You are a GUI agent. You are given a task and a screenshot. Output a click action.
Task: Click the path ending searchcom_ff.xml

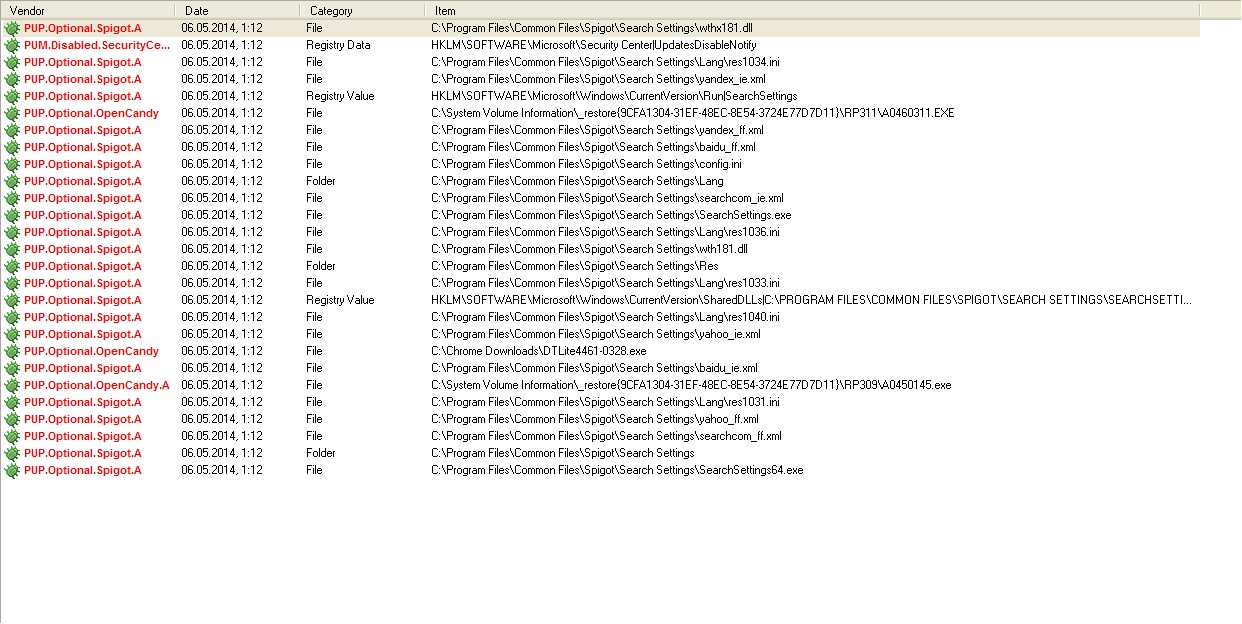pyautogui.click(x=606, y=436)
